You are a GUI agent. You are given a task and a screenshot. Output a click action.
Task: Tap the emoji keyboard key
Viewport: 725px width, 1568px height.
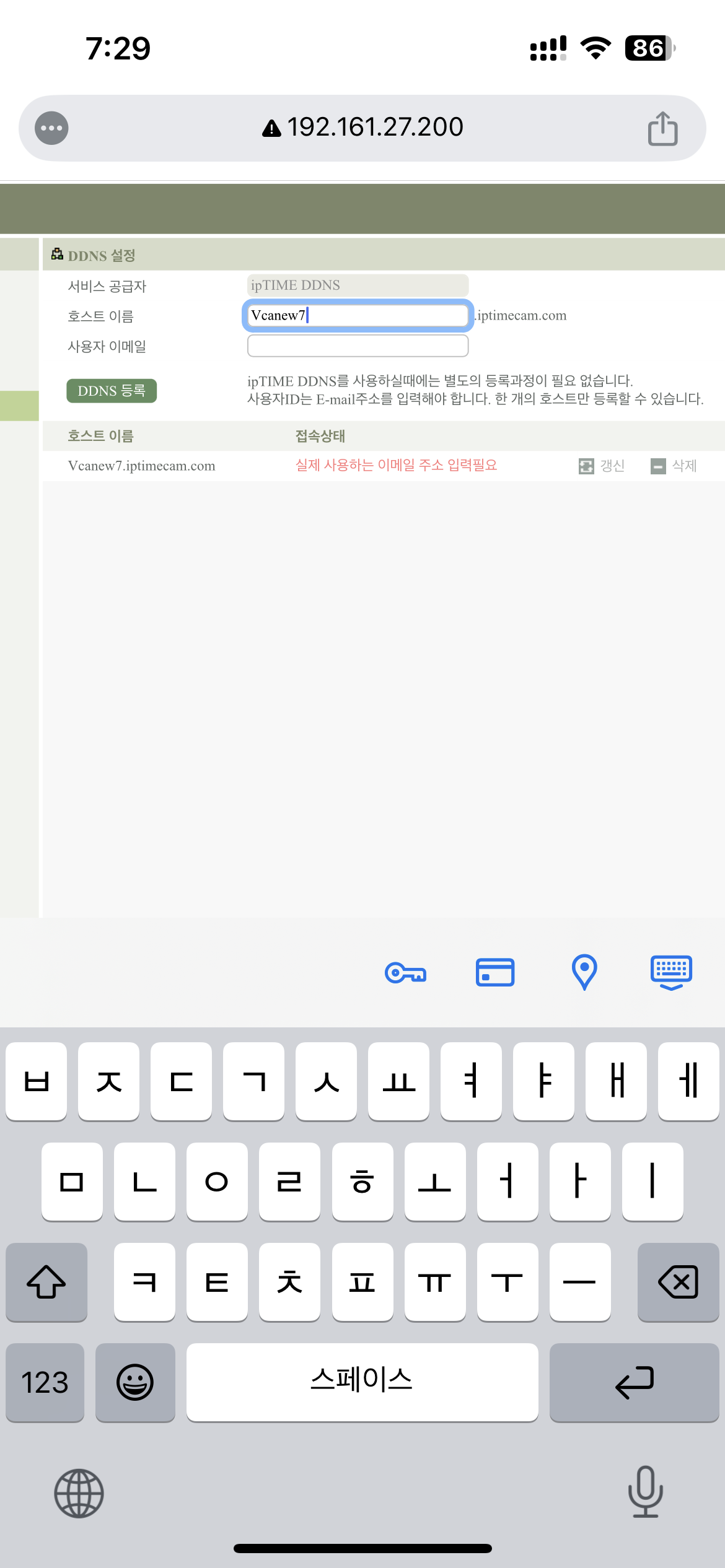point(135,1382)
